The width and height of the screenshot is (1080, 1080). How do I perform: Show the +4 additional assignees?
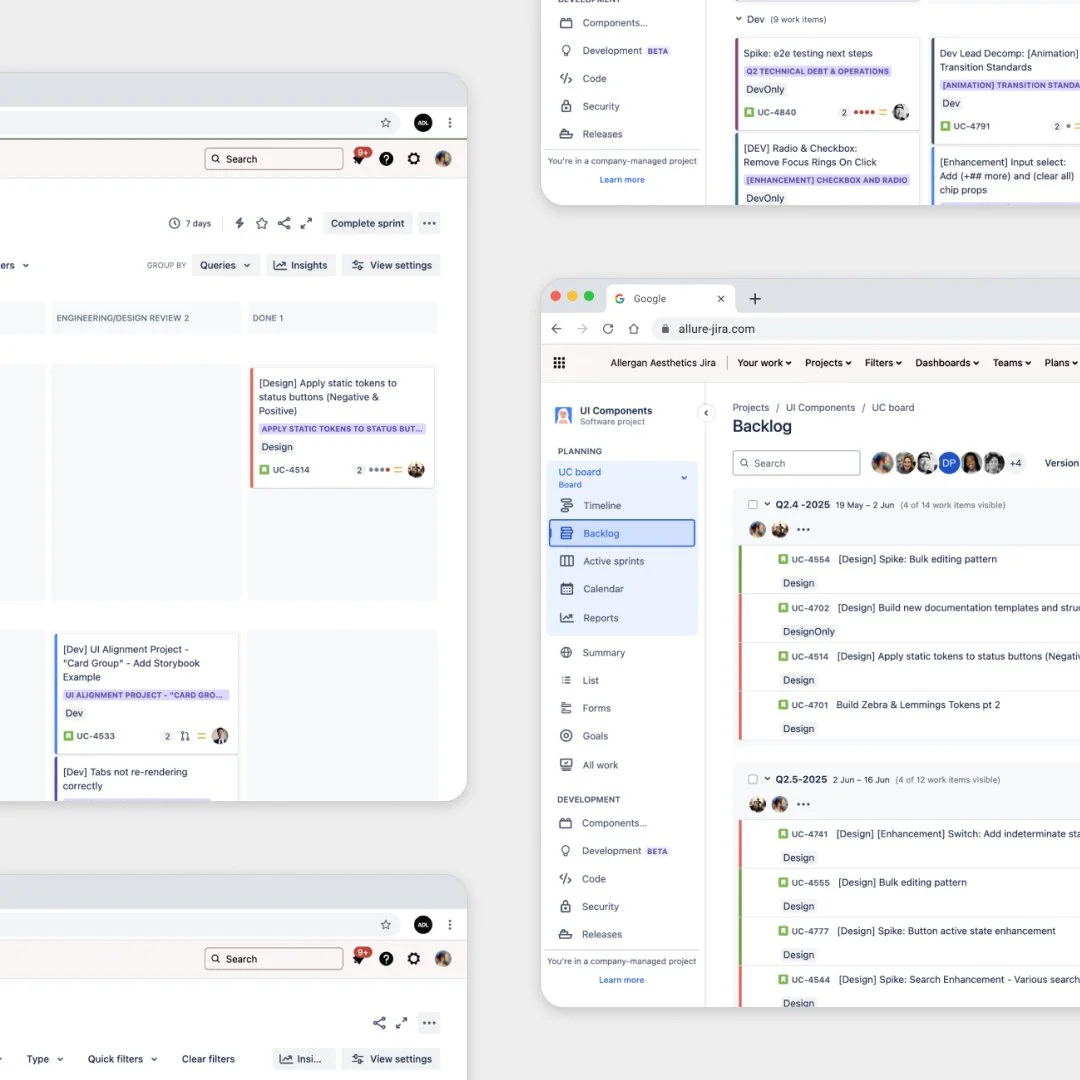[1015, 463]
